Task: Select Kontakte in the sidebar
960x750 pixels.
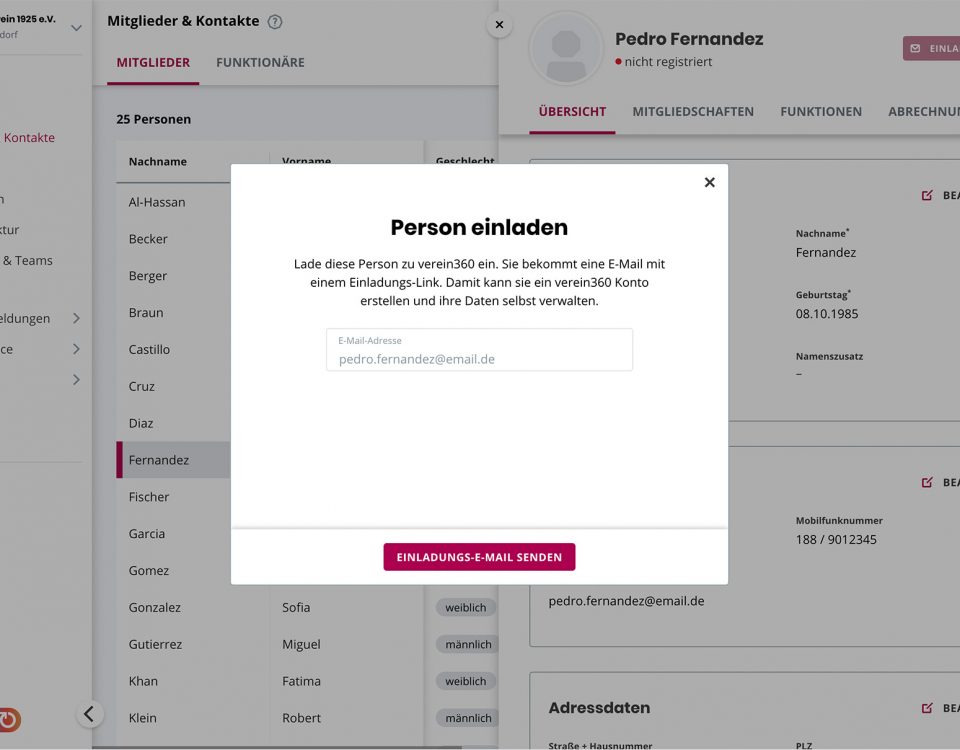Action: [29, 138]
